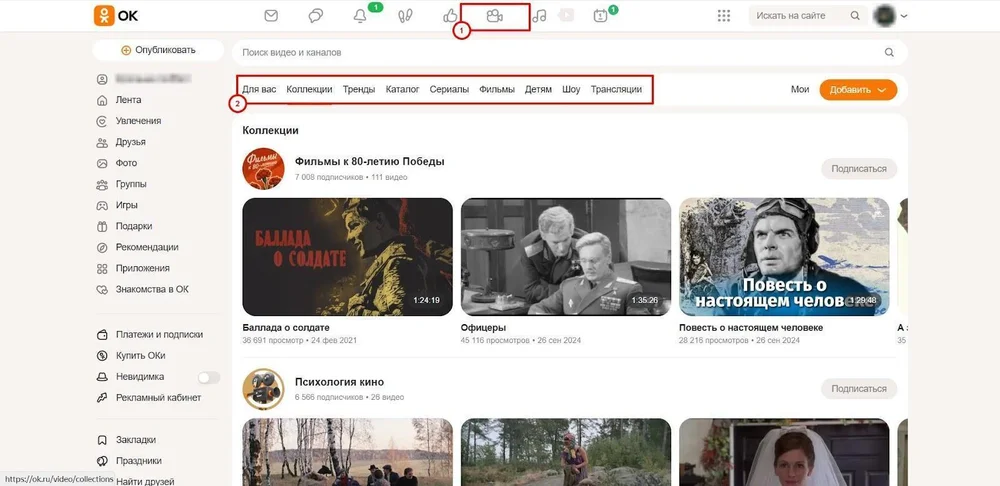Open Рекламный кабинет link
The image size is (1000, 486).
158,397
